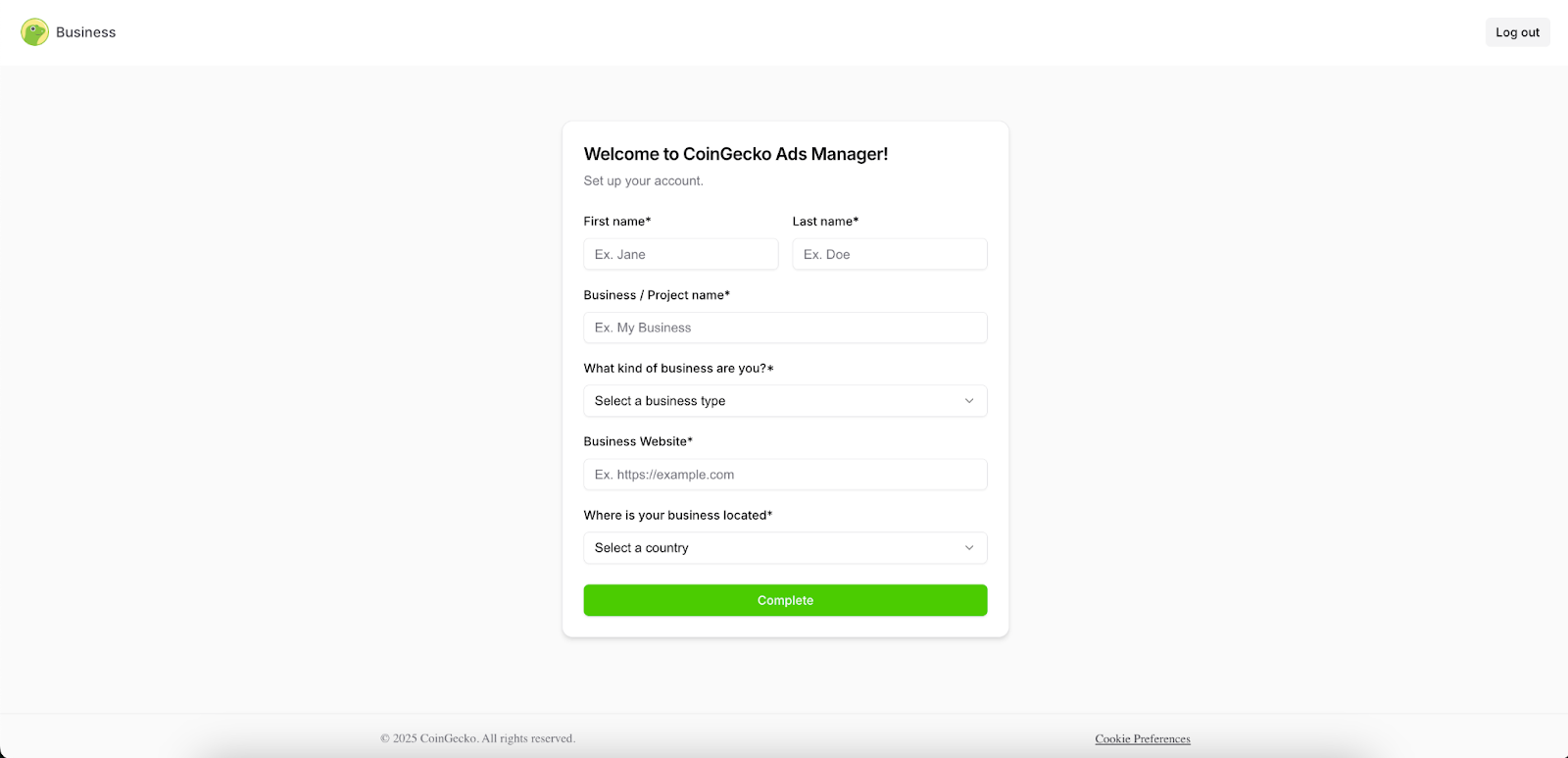Click the Business brand text in header
Screen dimensions: 1568x758
click(85, 32)
